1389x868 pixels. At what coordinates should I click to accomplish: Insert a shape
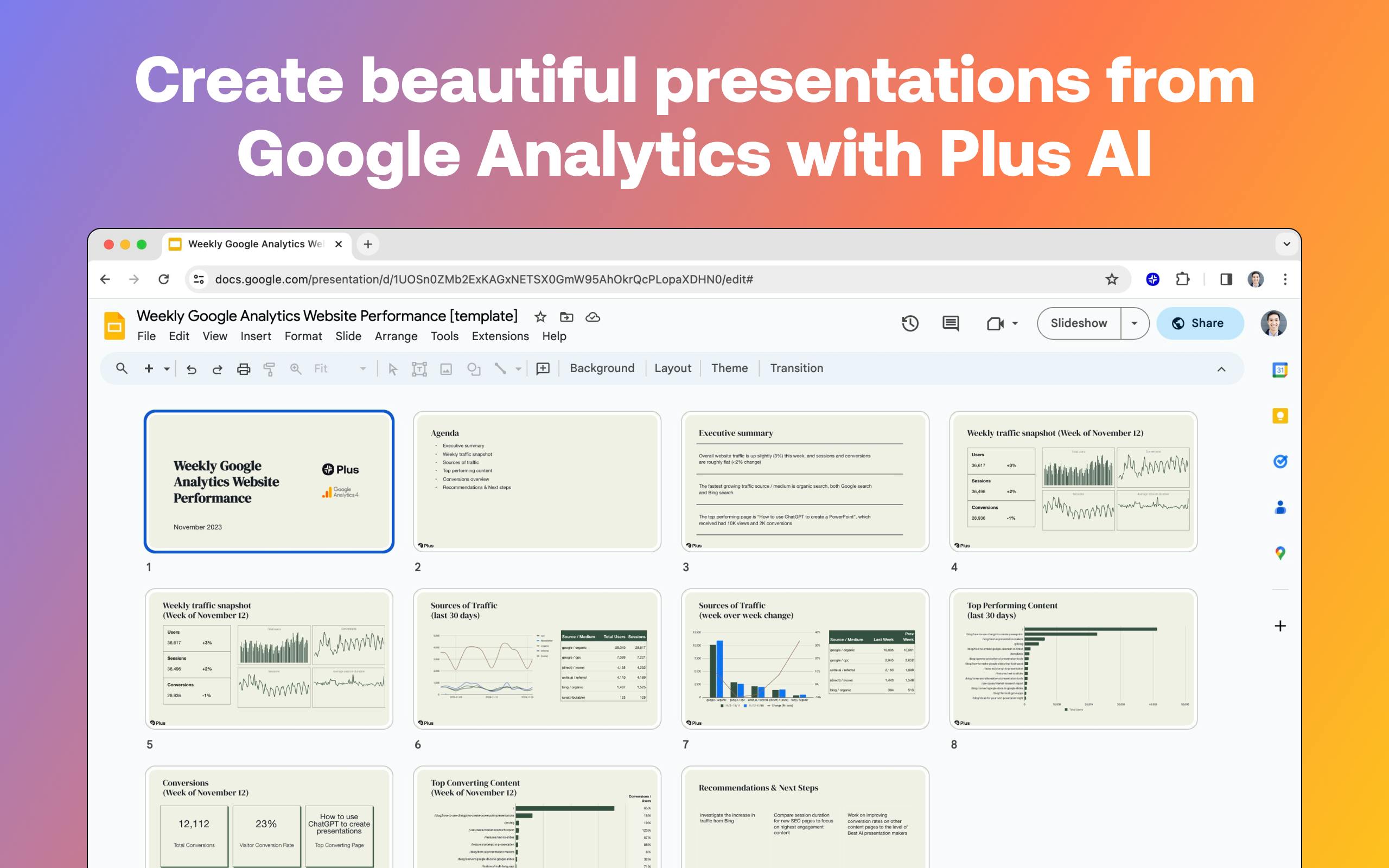coord(474,368)
